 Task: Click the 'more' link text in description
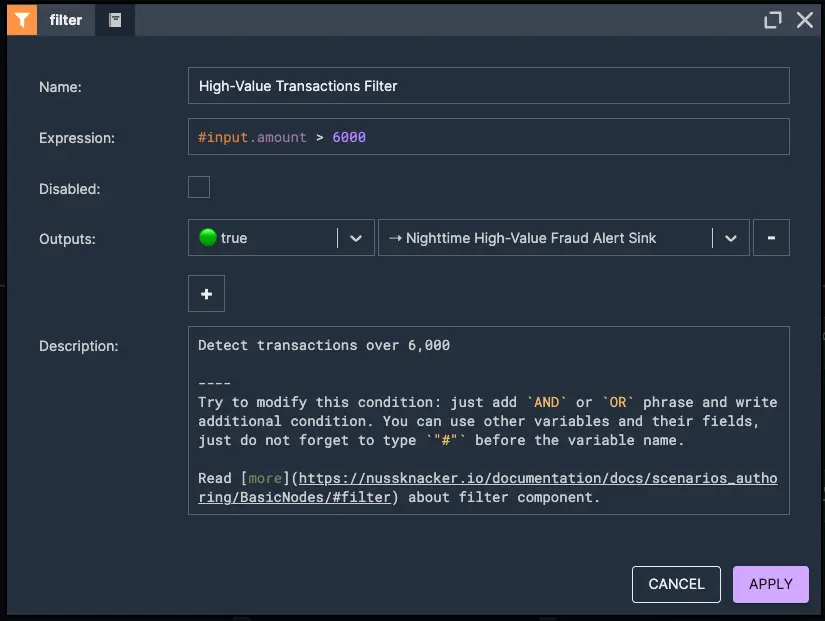[265, 478]
